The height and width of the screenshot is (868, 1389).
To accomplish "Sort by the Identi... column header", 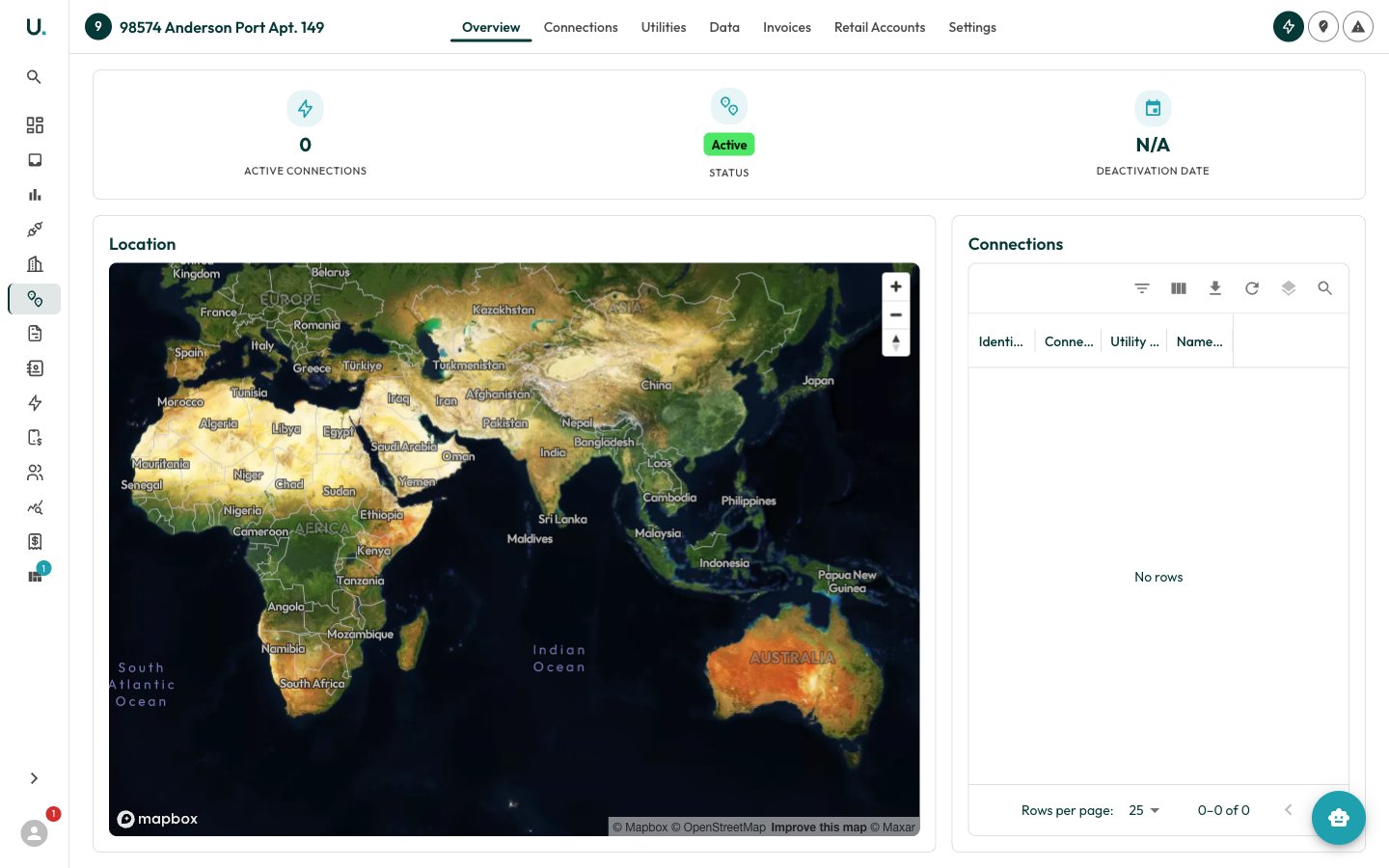I will 1001,341.
